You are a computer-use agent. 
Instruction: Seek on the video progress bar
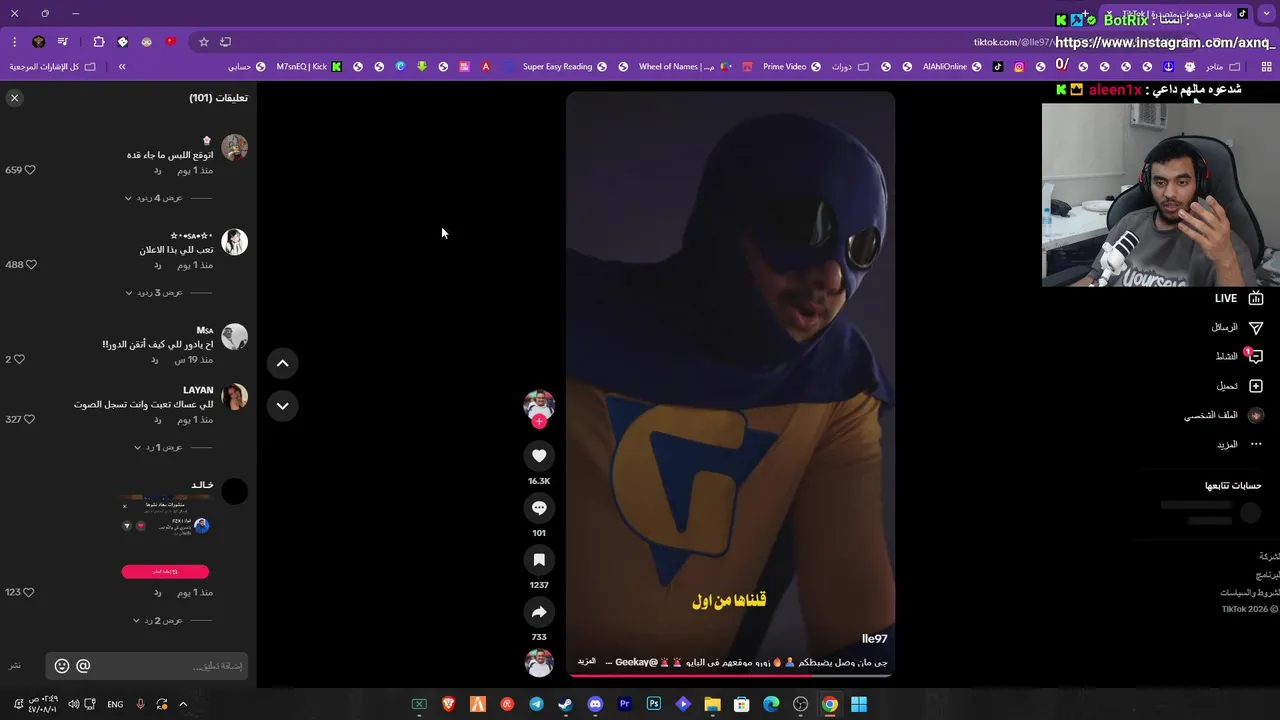click(730, 675)
